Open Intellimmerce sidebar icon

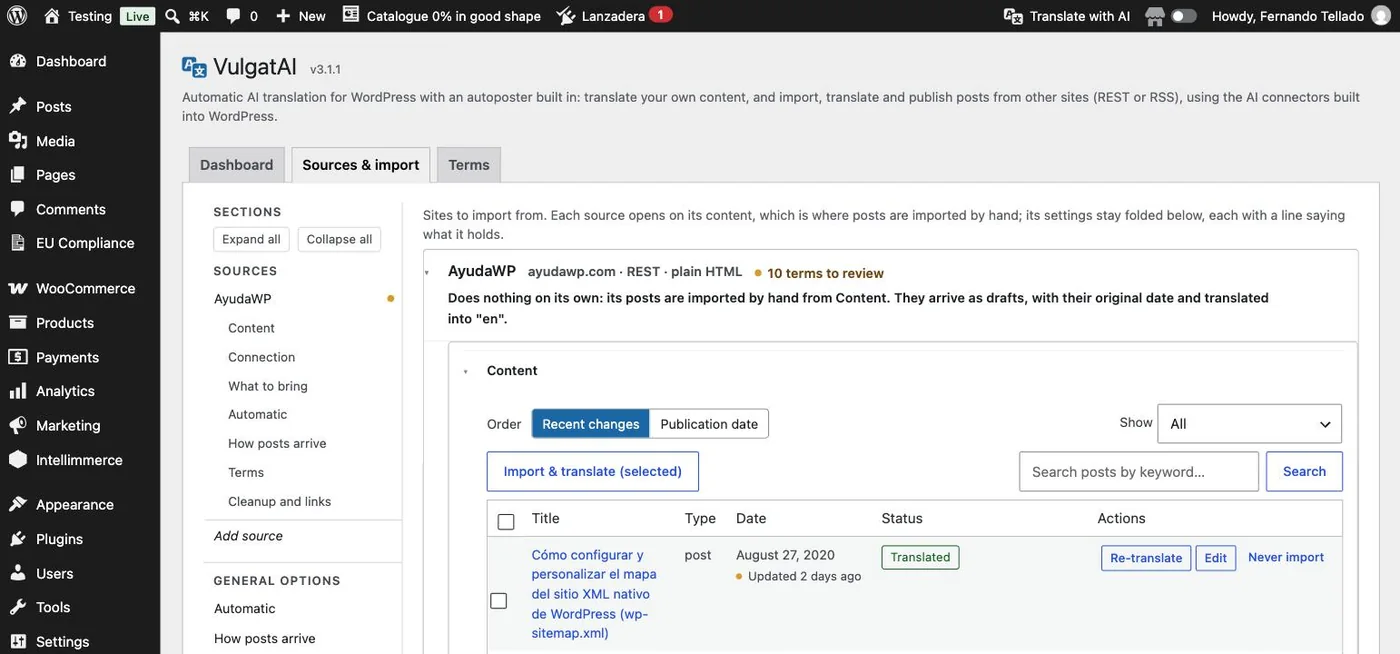click(x=18, y=460)
